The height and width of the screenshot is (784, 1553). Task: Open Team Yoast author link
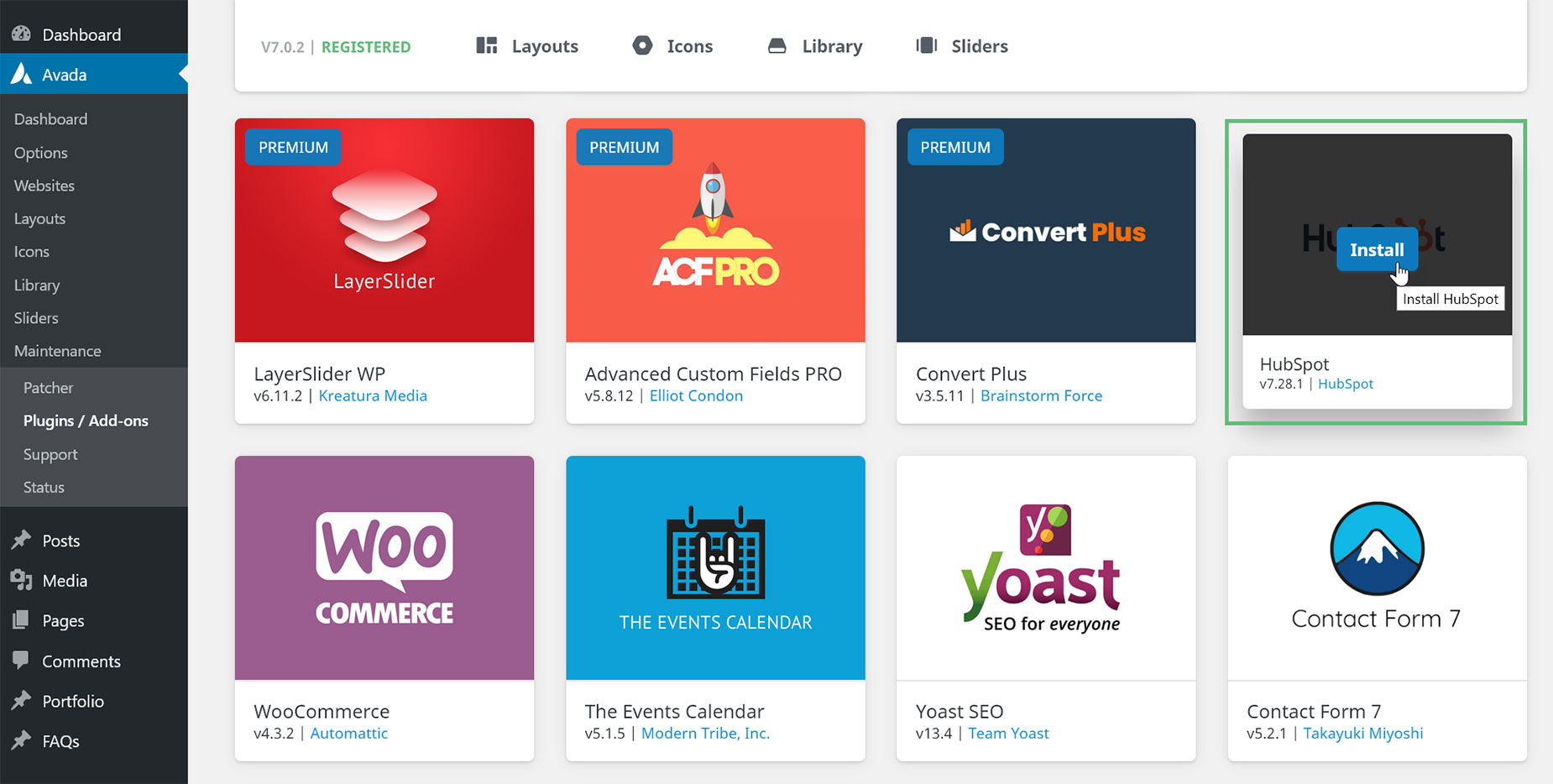(x=1008, y=733)
